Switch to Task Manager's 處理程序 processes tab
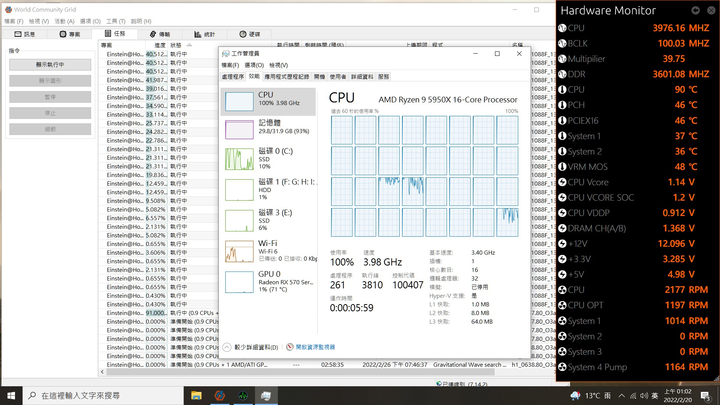This screenshot has height=405, width=720. click(x=233, y=77)
